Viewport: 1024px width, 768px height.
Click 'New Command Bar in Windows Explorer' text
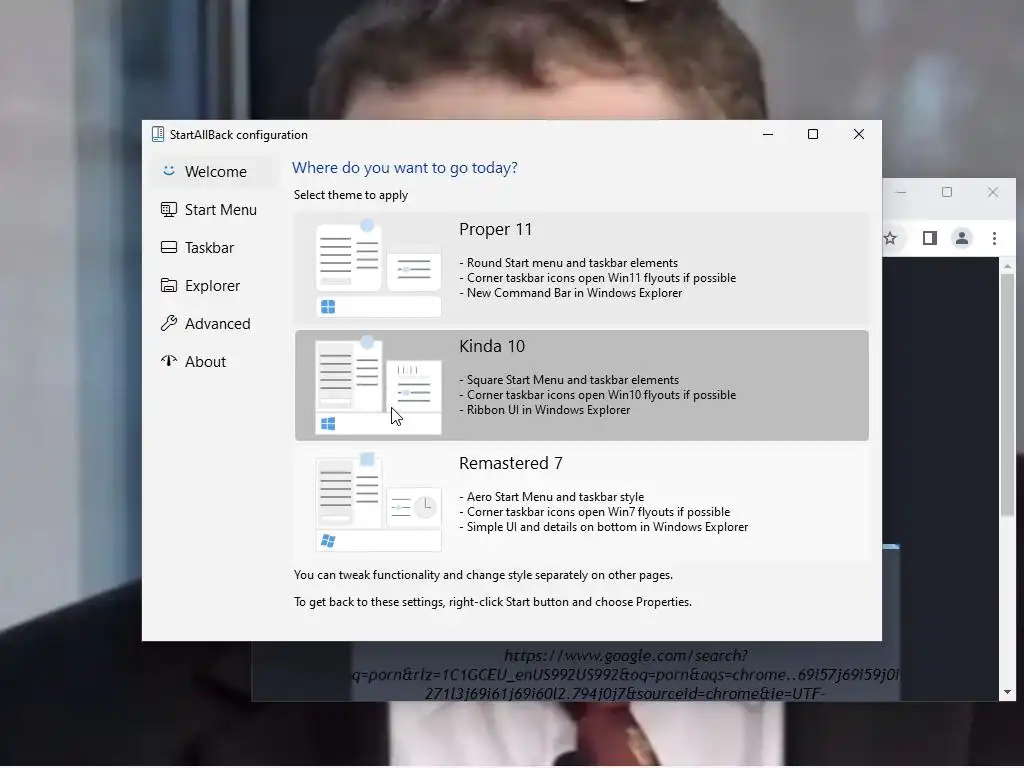(x=574, y=293)
